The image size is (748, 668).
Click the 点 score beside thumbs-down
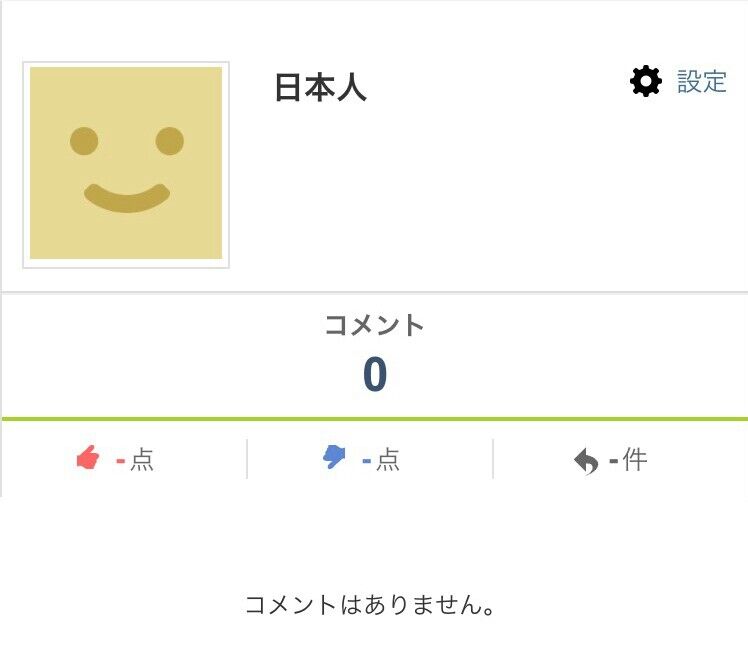point(388,460)
